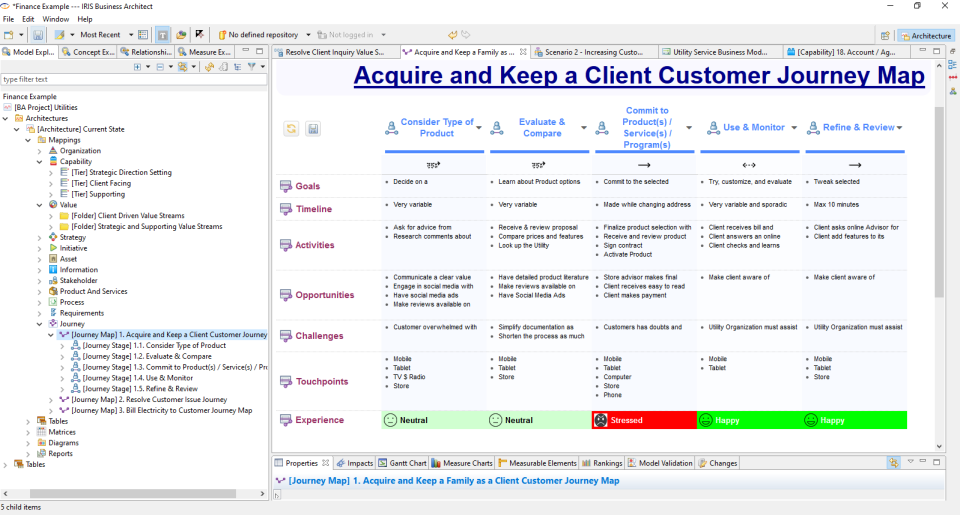Switch to the Model Validation tab
This screenshot has height=515, width=960.
point(660,463)
